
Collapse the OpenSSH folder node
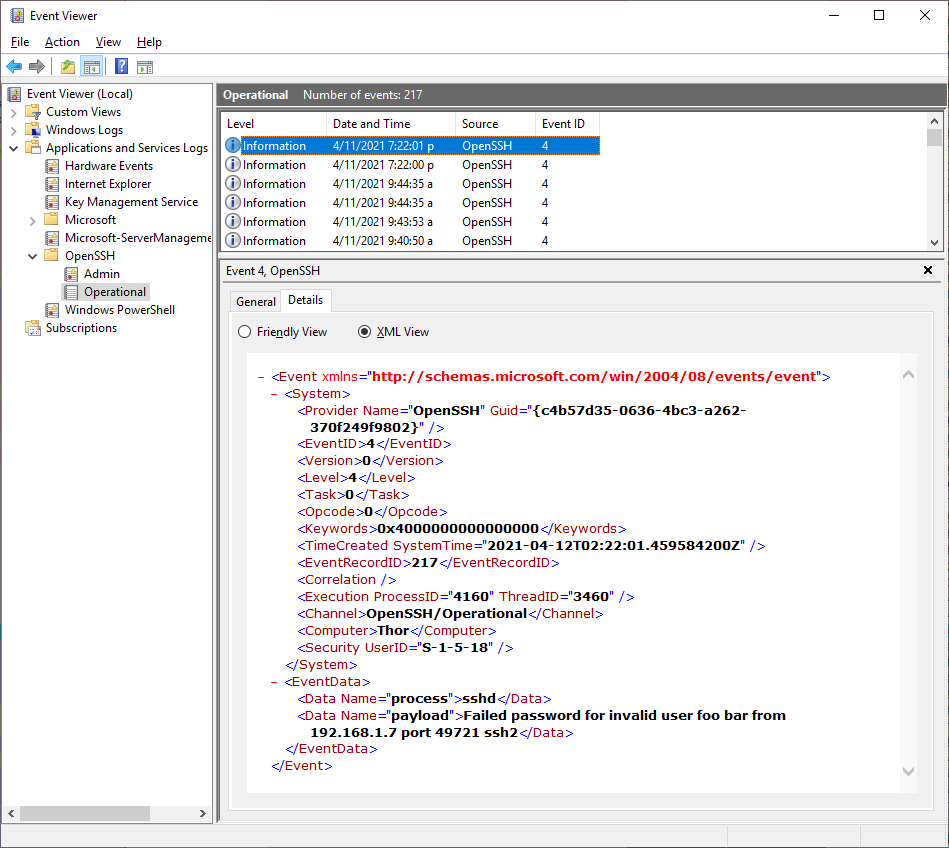tap(33, 256)
